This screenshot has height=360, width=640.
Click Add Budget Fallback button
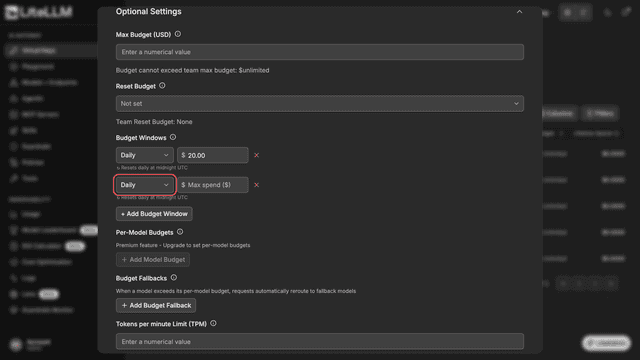[156, 305]
